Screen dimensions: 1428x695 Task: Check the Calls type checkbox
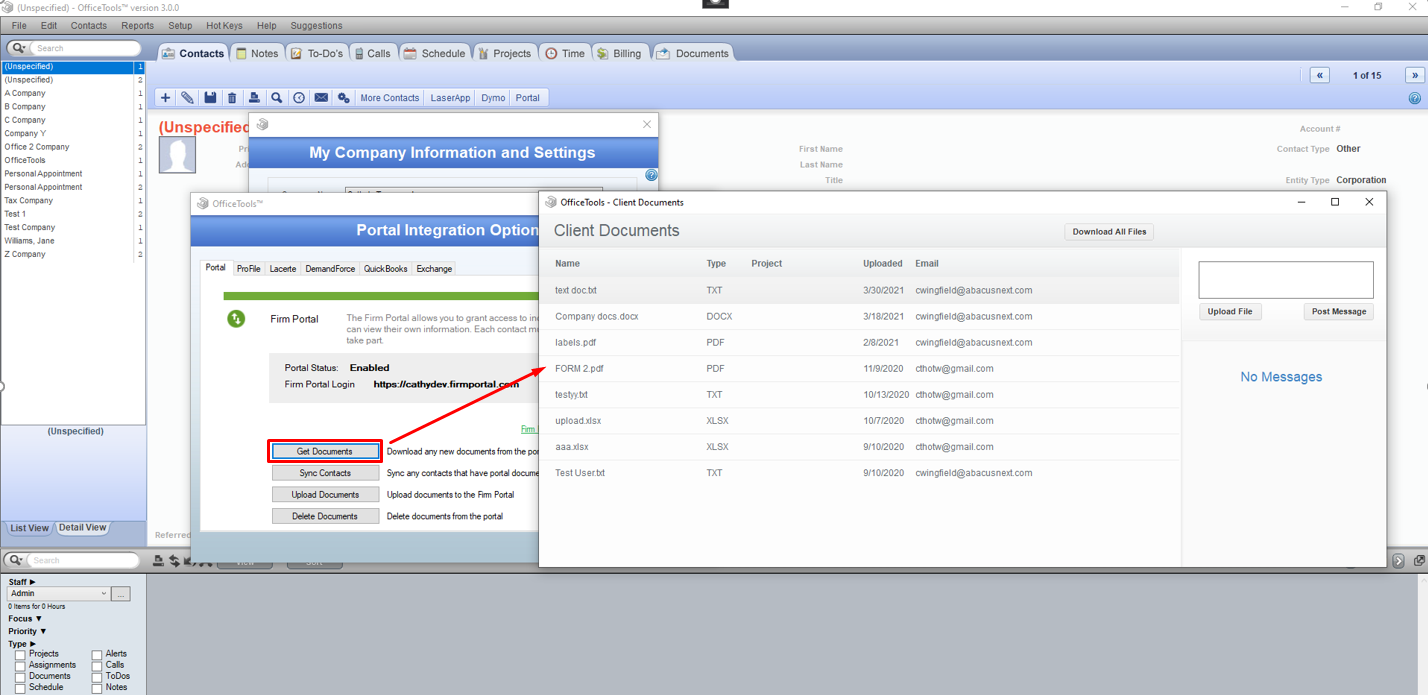click(x=97, y=666)
